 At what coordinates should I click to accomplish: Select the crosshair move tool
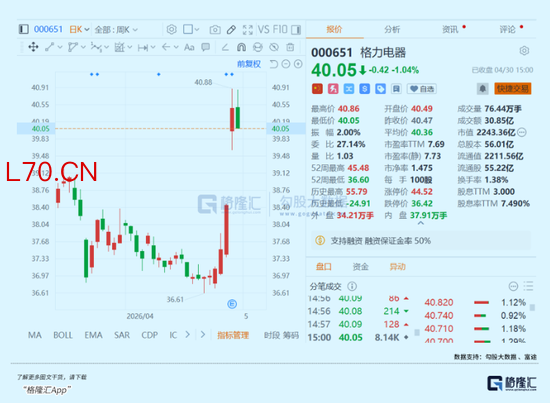(x=33, y=47)
